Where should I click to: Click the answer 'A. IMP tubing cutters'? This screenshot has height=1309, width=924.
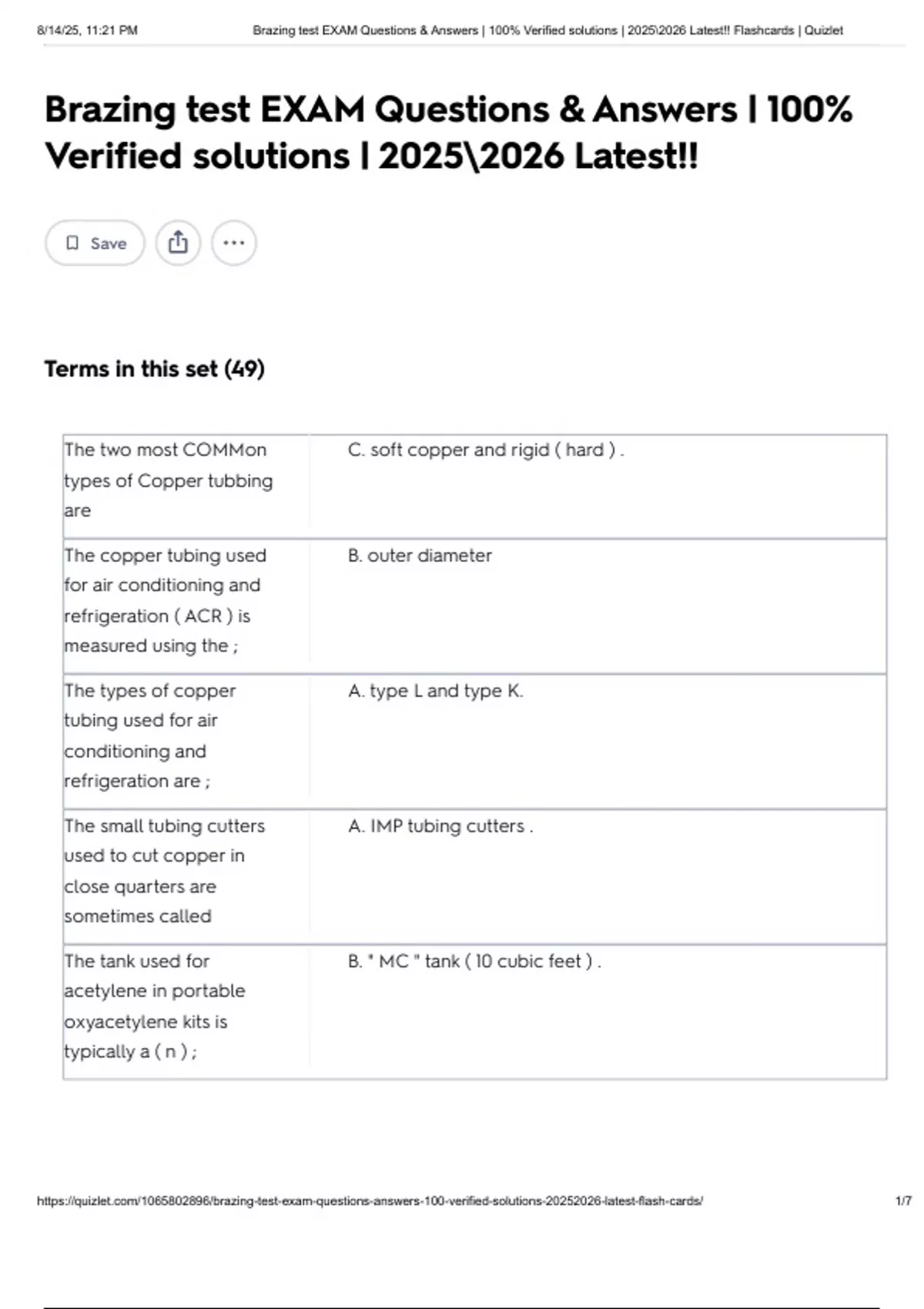pos(440,826)
